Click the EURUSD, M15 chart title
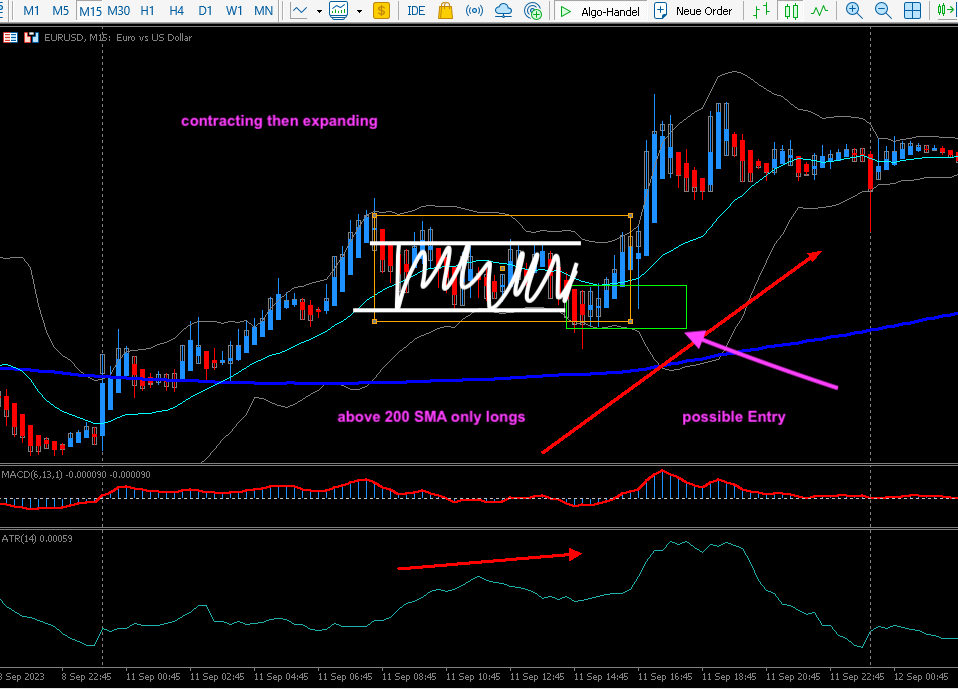958x690 pixels. coord(118,38)
